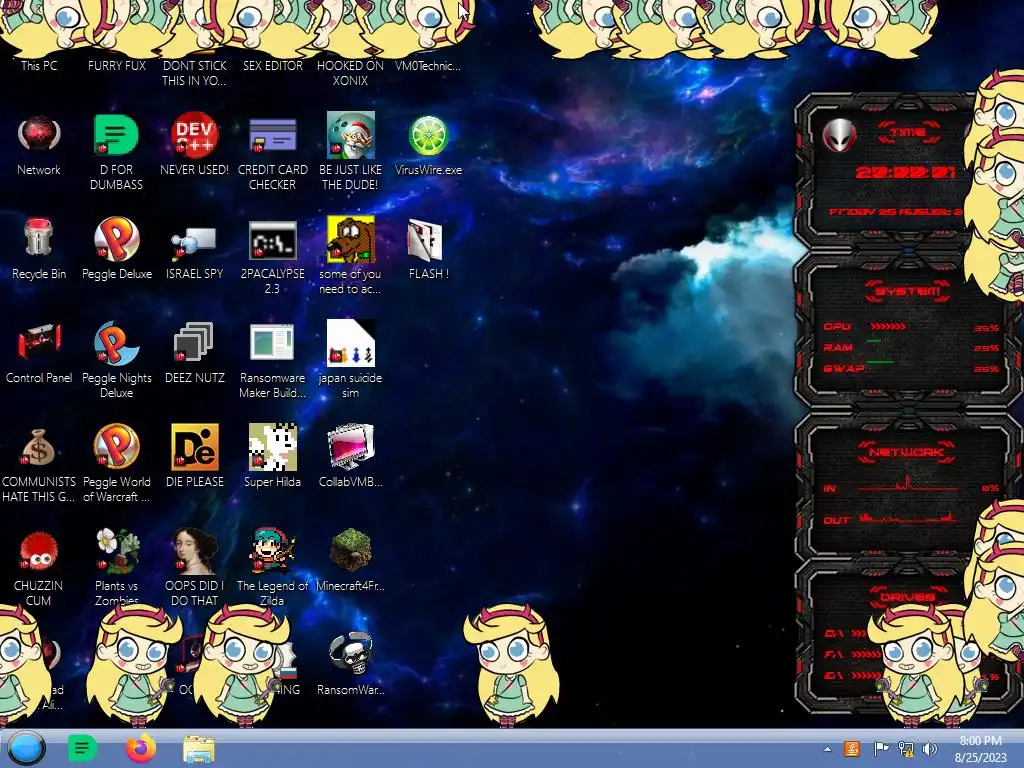Viewport: 1024px width, 768px height.
Task: Select the CollabVMB... monitor icon
Action: (351, 447)
